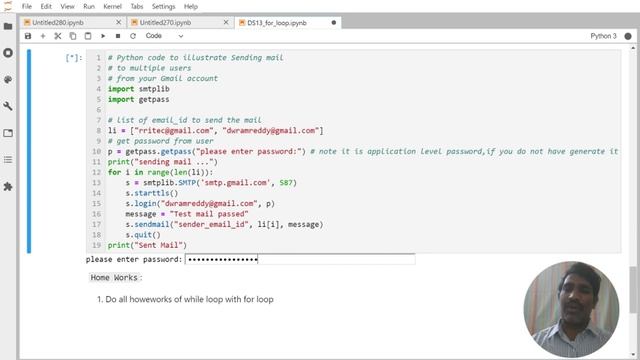The height and width of the screenshot is (360, 640).
Task: Click the 'for i in range(len(li)):' line
Action: (x=160, y=172)
